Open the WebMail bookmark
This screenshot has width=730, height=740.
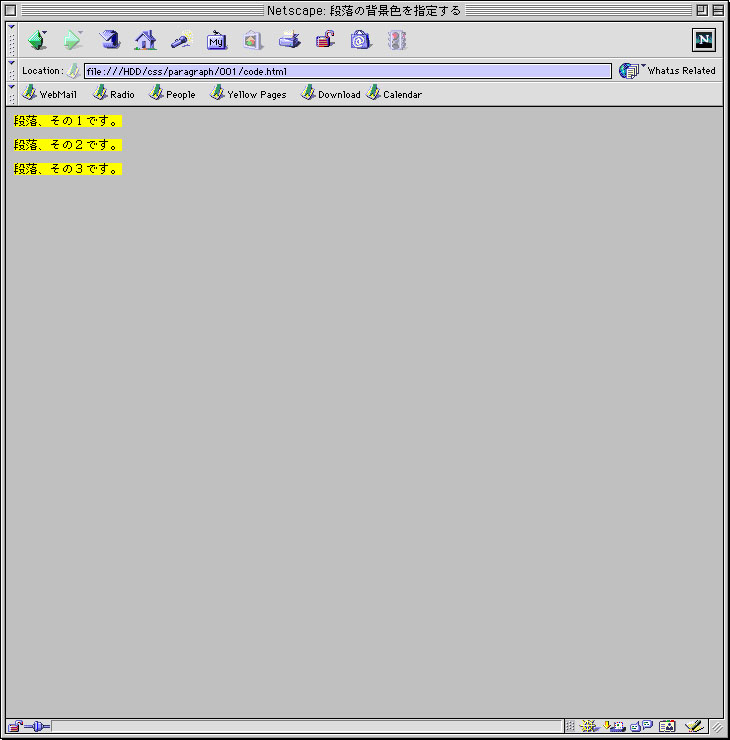tap(49, 94)
